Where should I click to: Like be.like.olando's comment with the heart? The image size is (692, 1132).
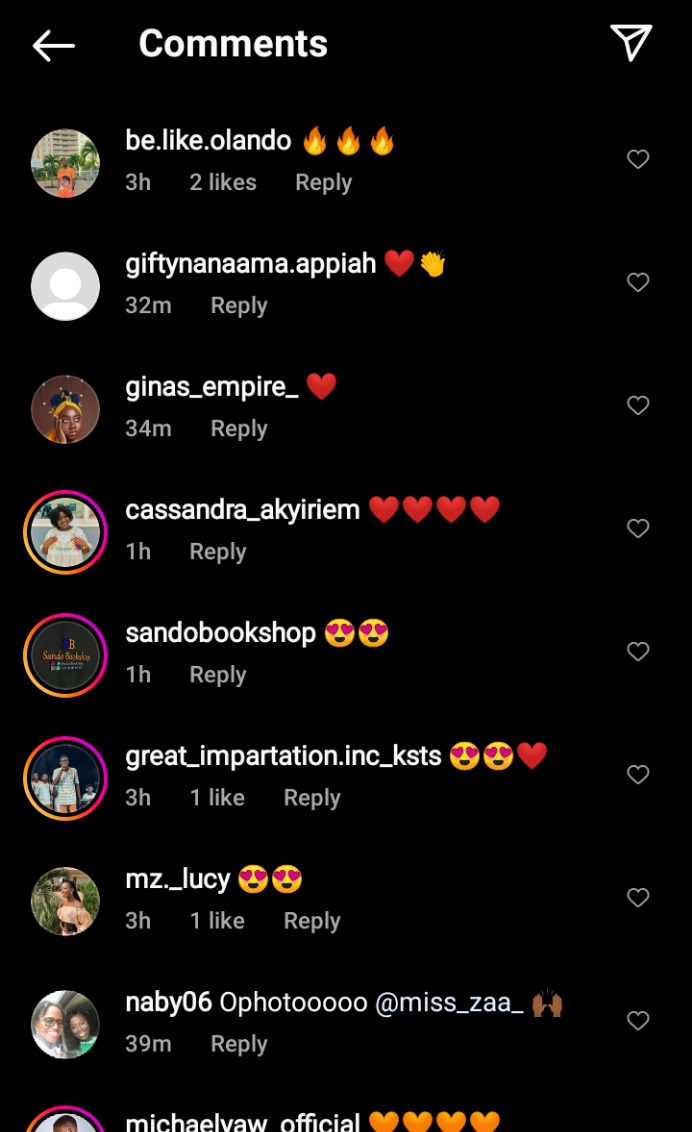click(x=638, y=159)
